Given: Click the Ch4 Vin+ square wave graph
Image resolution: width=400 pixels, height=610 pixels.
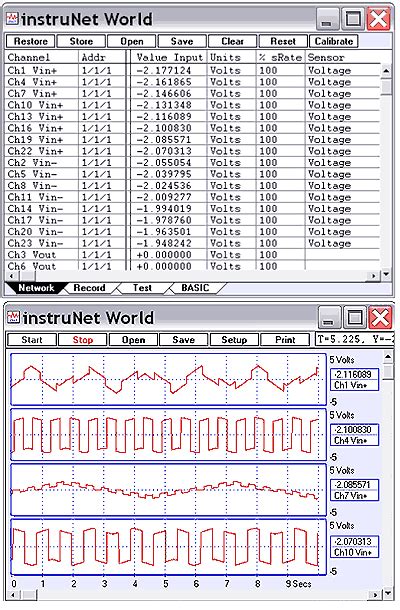Looking at the screenshot, I should coord(168,435).
